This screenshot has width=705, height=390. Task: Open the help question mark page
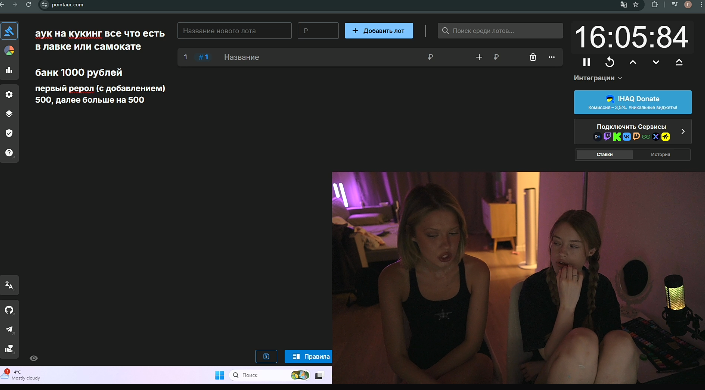click(x=9, y=152)
